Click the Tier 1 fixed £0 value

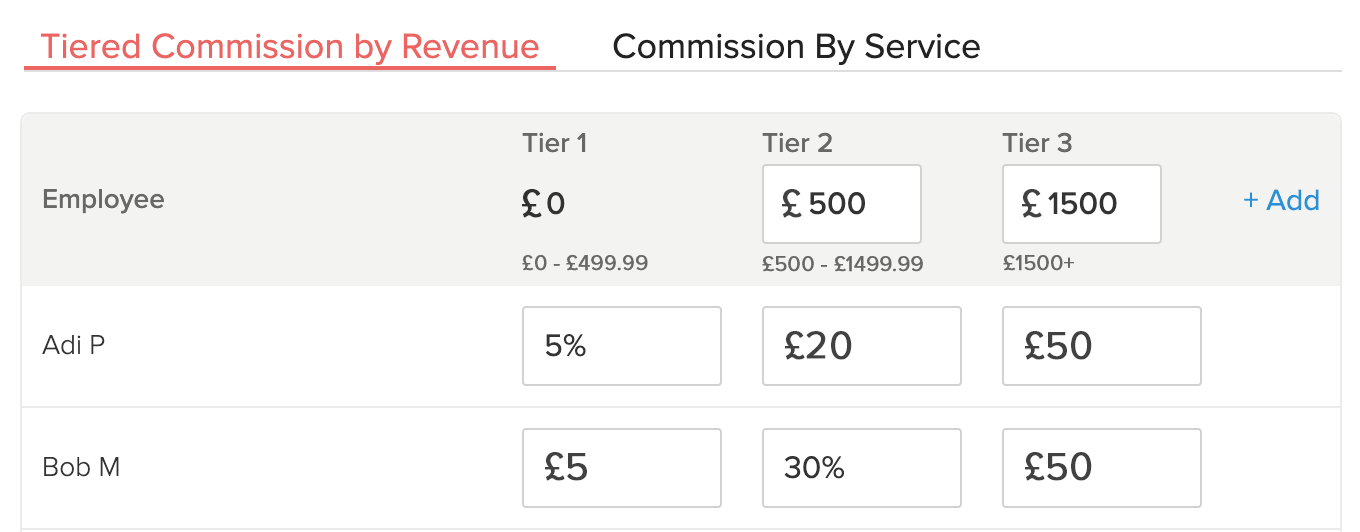click(x=544, y=204)
